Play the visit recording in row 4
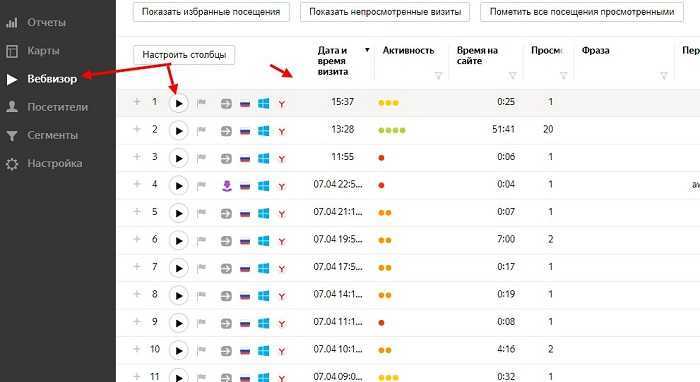Image resolution: width=700 pixels, height=382 pixels. click(178, 186)
